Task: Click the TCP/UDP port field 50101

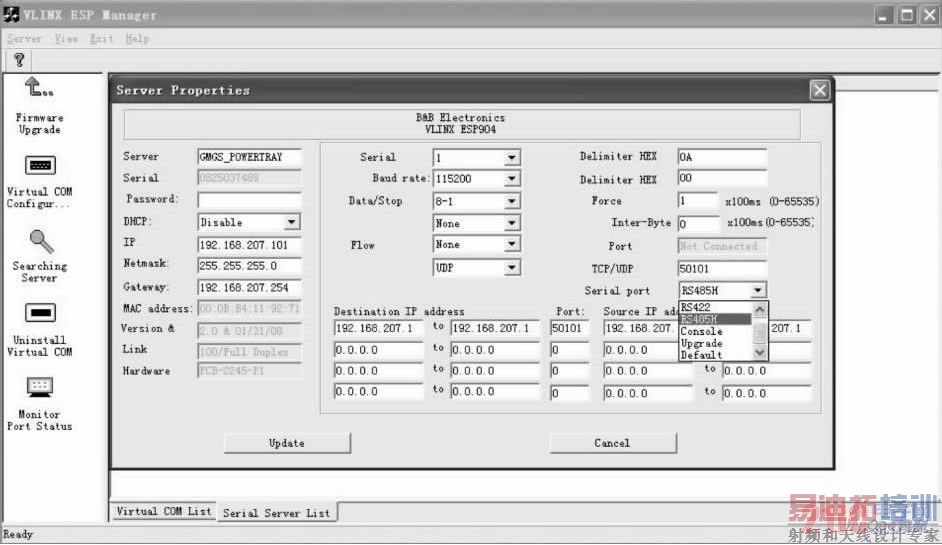Action: [x=722, y=269]
